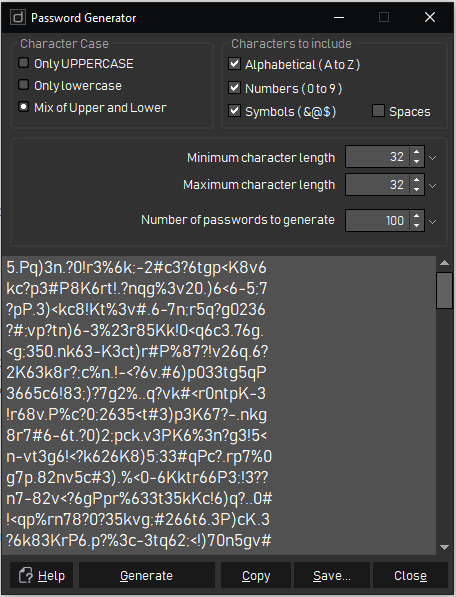The height and width of the screenshot is (597, 456).
Task: Increase minimum character length with up arrow
Action: coord(416,152)
